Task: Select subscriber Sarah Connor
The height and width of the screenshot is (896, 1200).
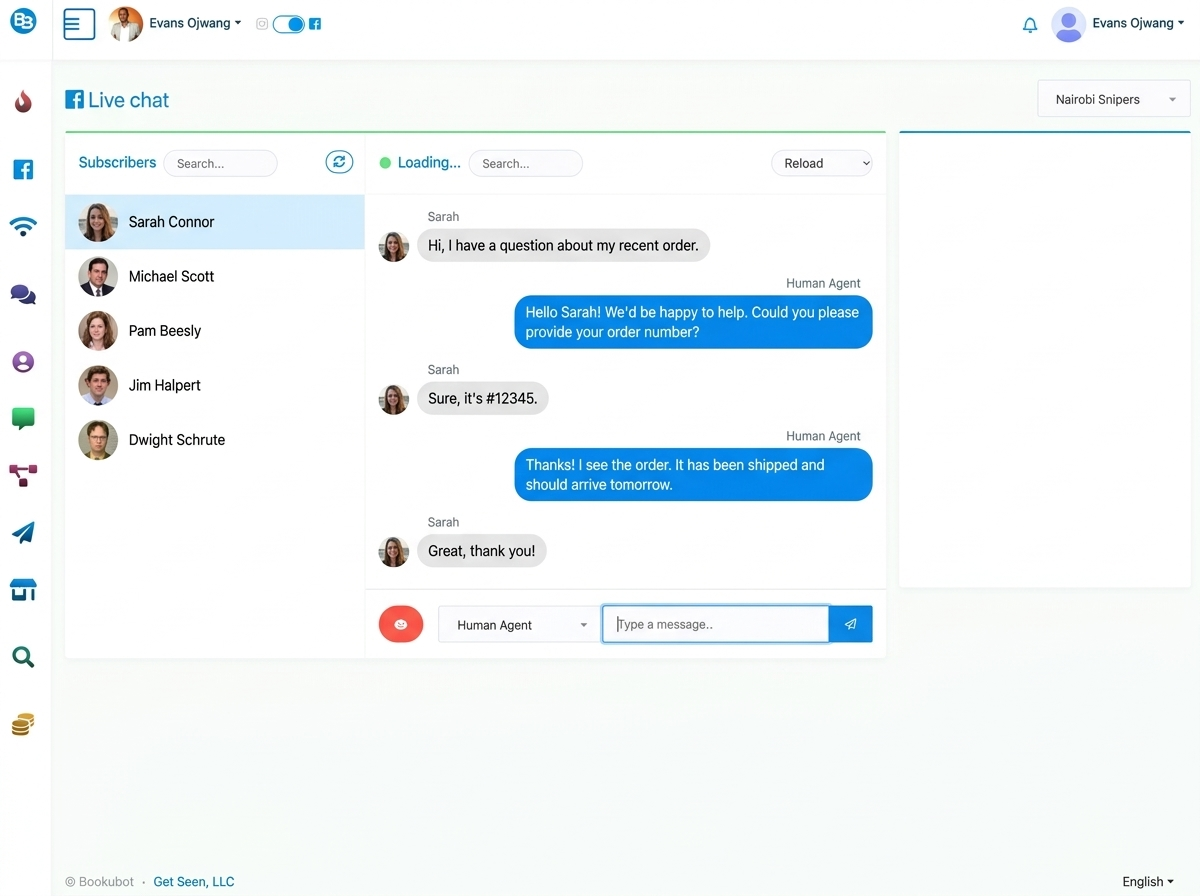Action: 215,222
